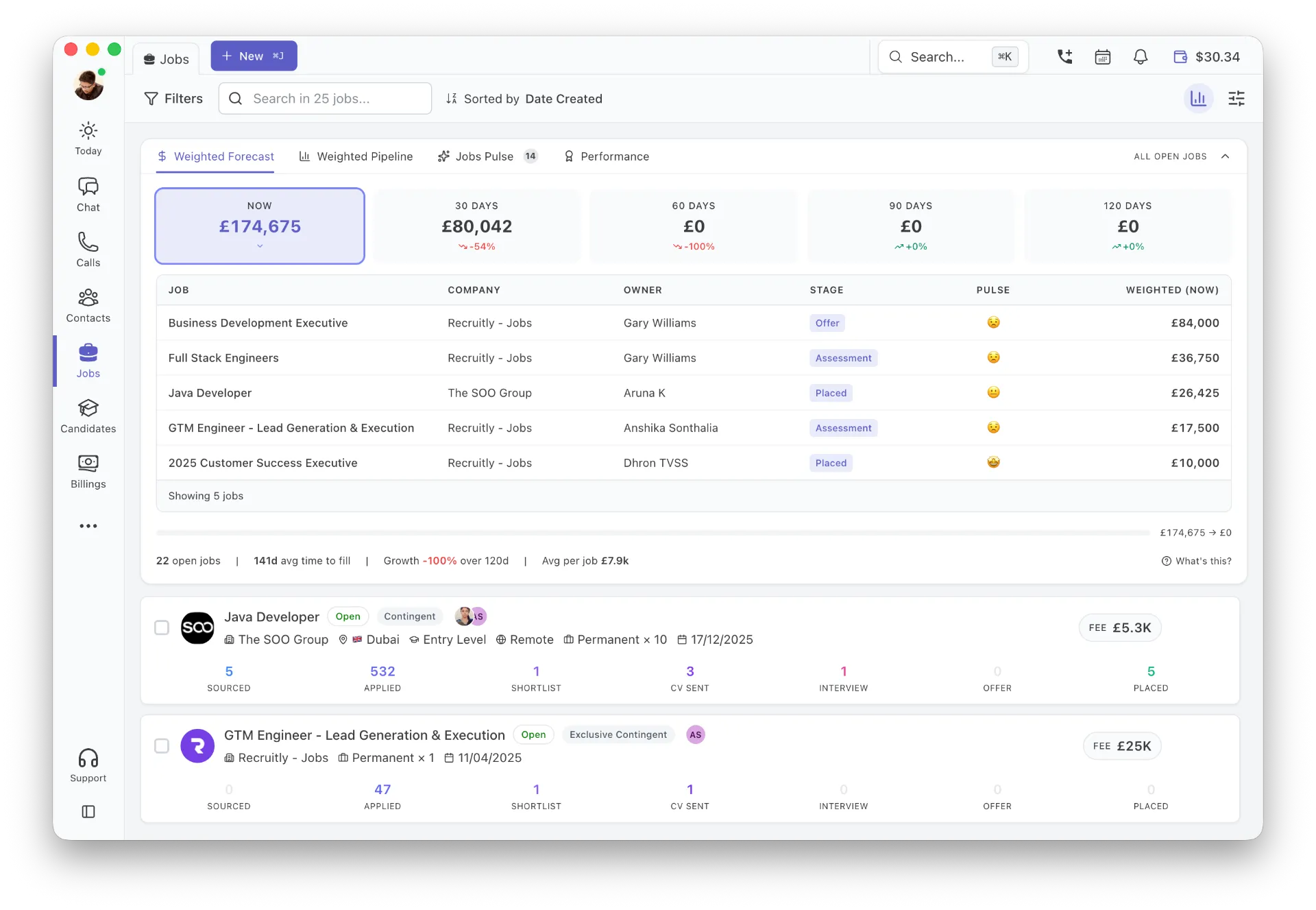This screenshot has height=910, width=1316.
Task: Click the Search in 25 jobs field
Action: pyautogui.click(x=325, y=99)
